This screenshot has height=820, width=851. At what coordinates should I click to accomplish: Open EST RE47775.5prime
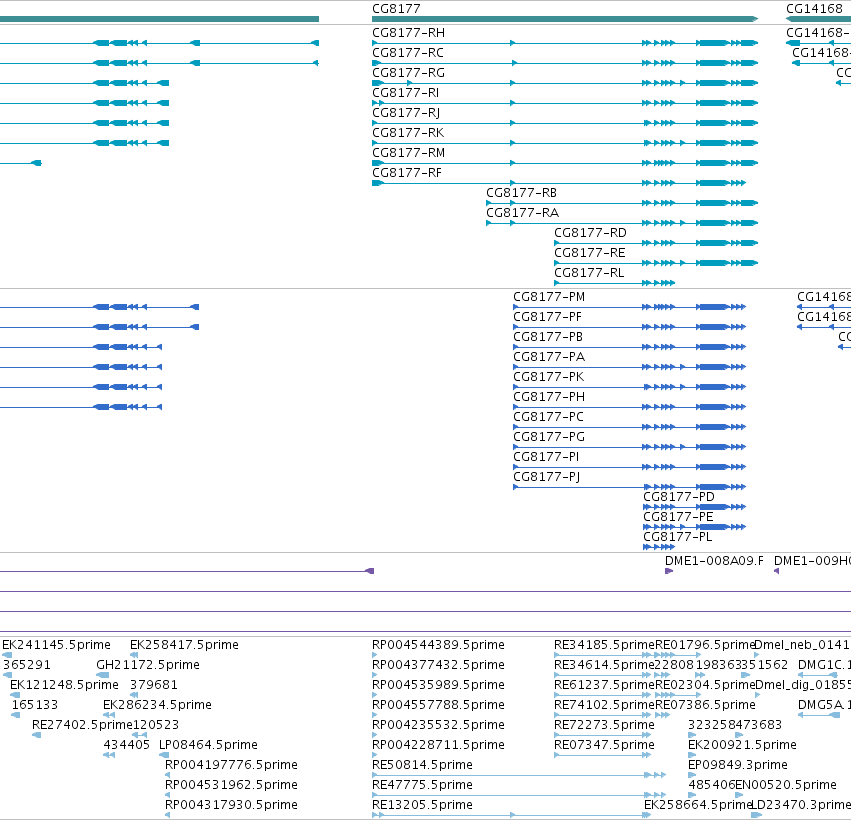(422, 785)
